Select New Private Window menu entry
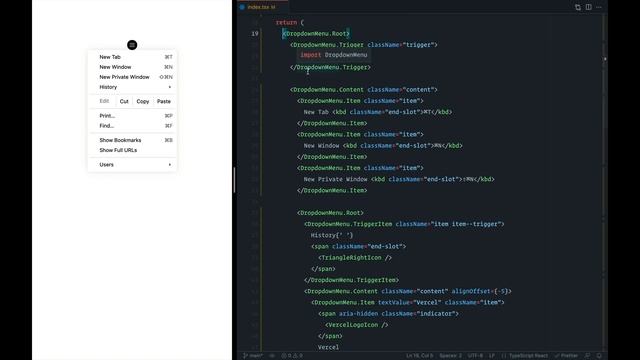Screen dimensions: 640x360 point(132,77)
